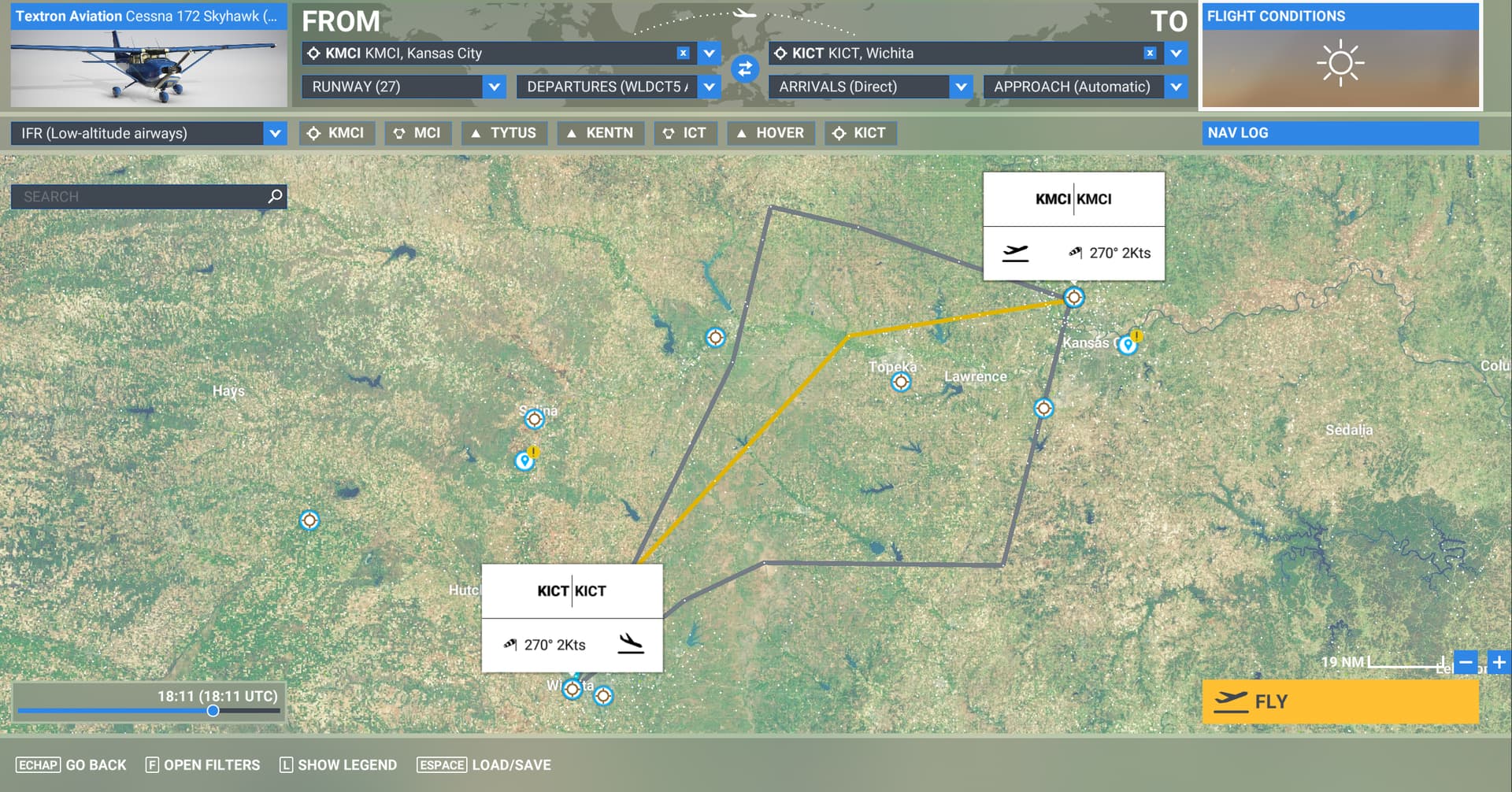Select the KICT waypoint chip in the route bar

[x=860, y=133]
